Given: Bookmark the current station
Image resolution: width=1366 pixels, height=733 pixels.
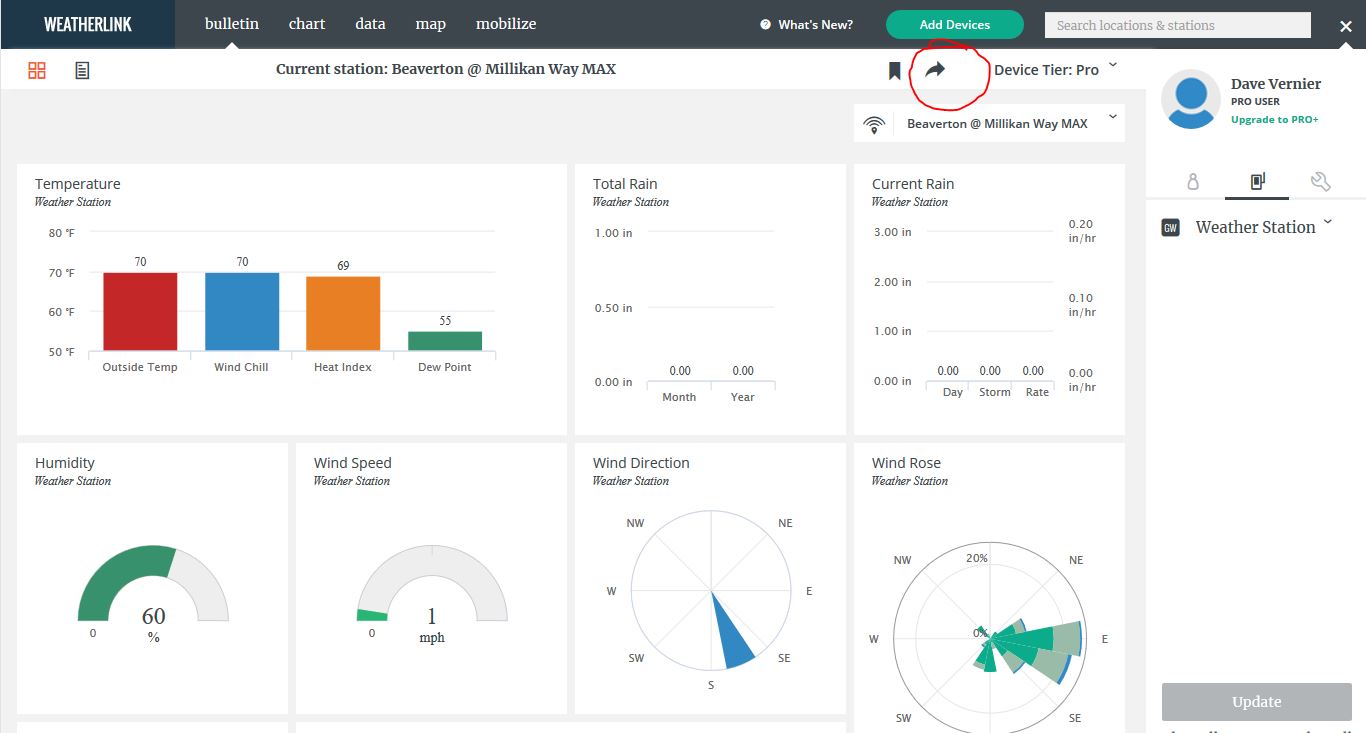Looking at the screenshot, I should (895, 70).
